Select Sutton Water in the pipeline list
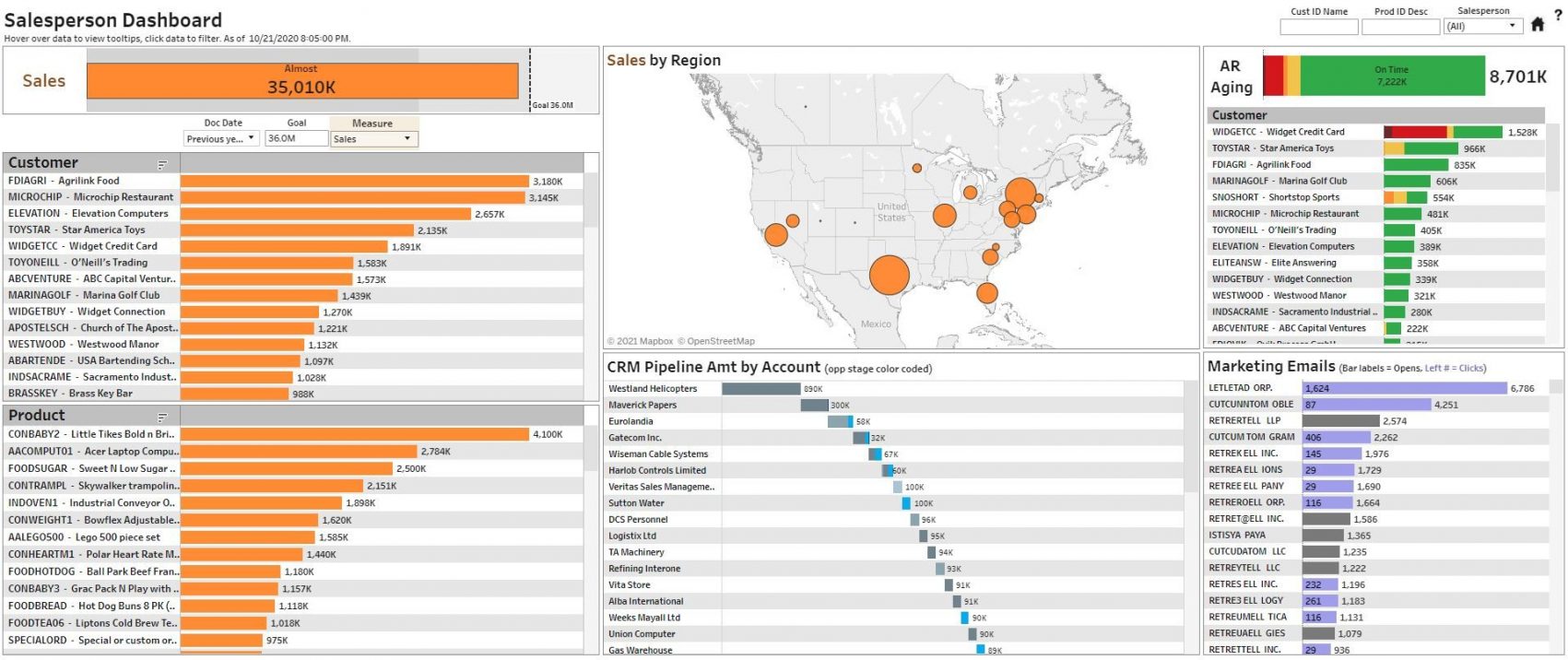 (894, 503)
